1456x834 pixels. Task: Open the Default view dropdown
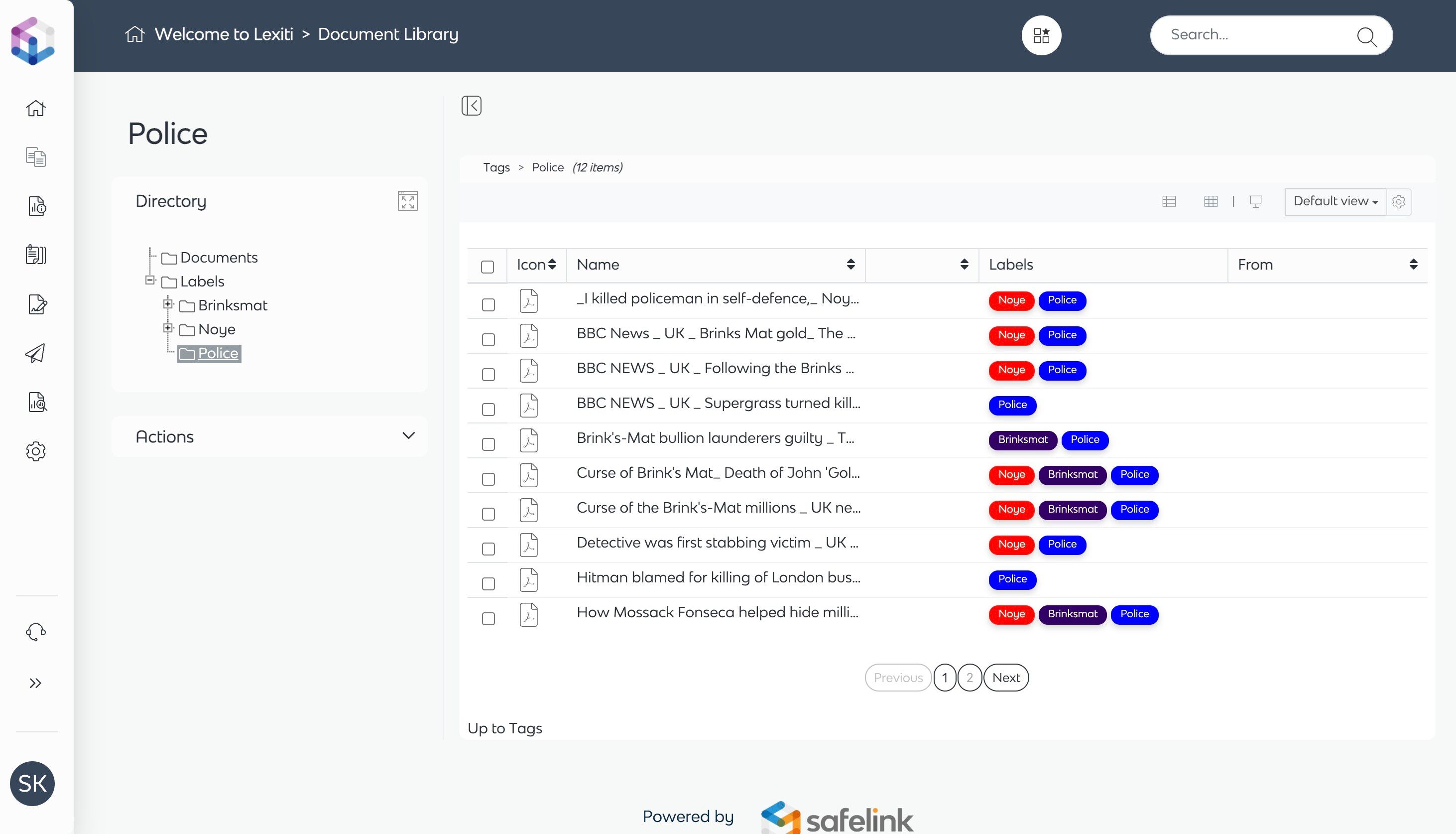coord(1335,202)
